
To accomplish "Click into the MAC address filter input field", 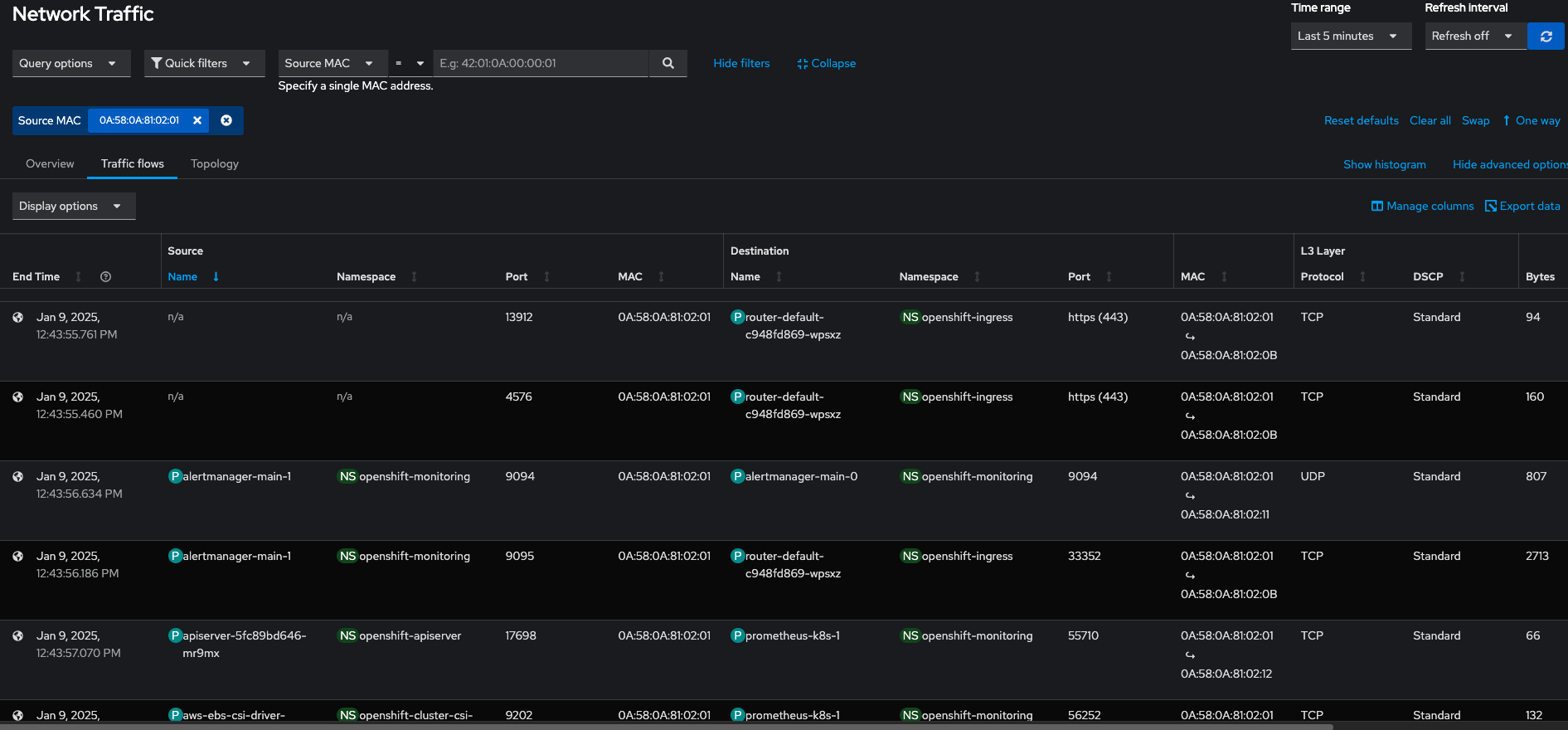I will coord(540,64).
